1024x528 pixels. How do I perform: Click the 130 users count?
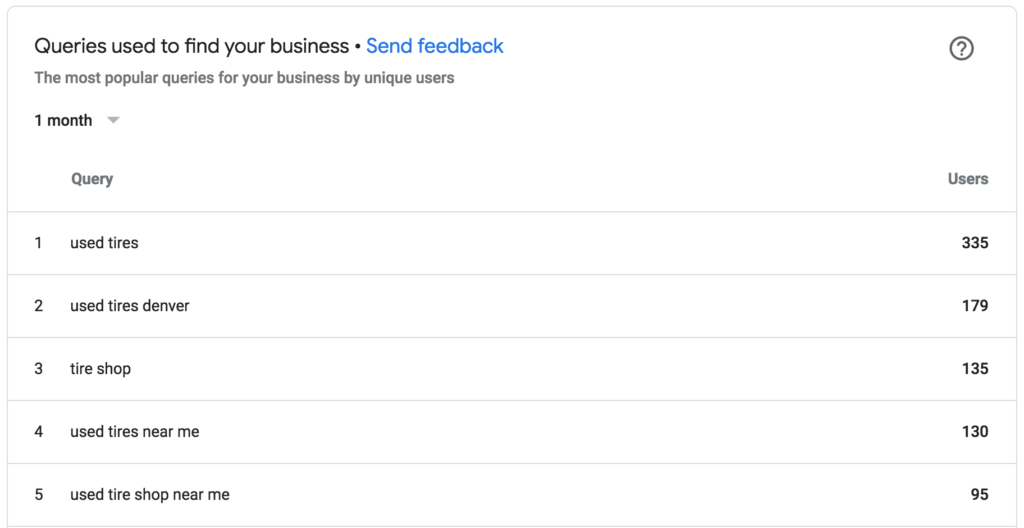tap(974, 432)
